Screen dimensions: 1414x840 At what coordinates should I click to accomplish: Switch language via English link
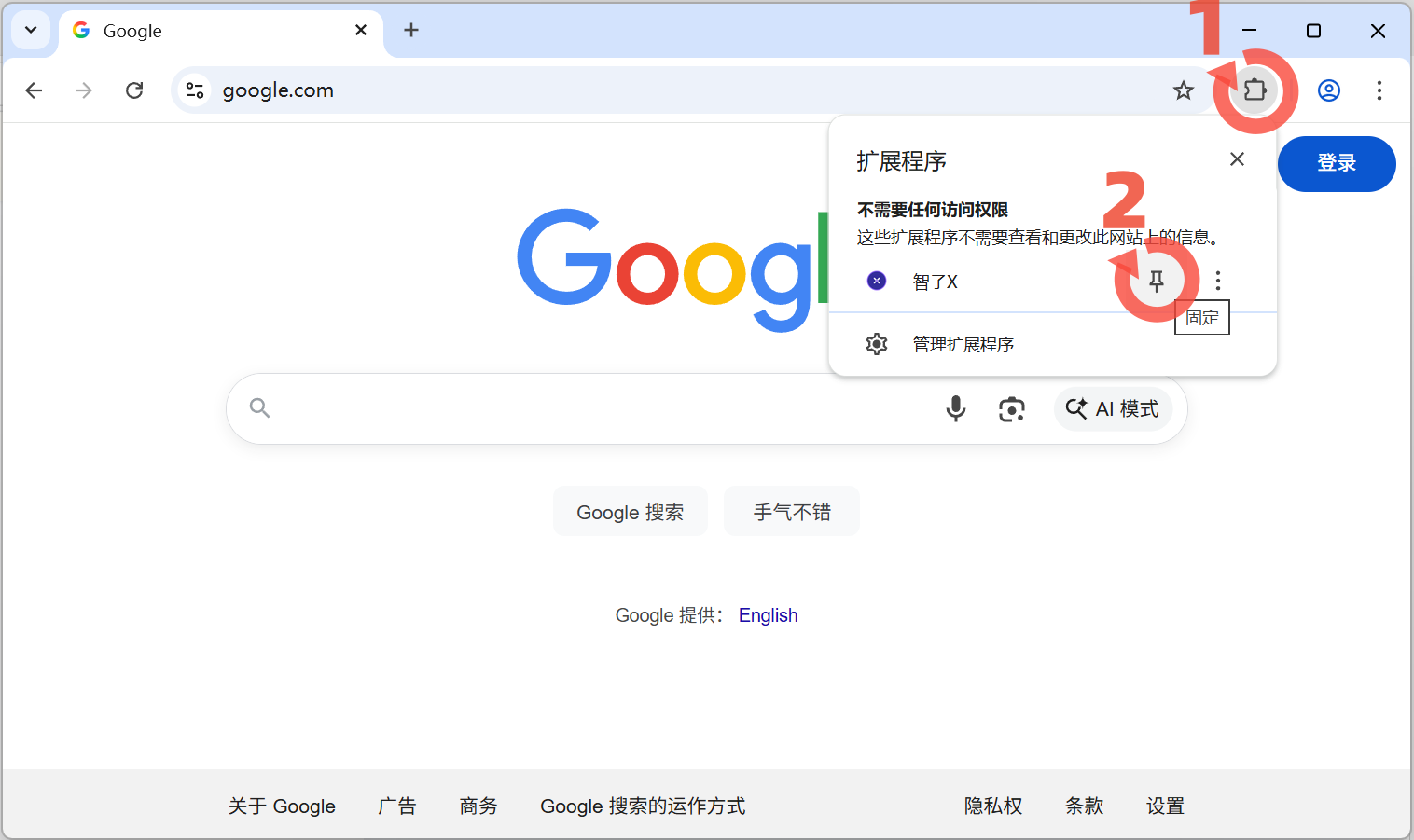(769, 615)
